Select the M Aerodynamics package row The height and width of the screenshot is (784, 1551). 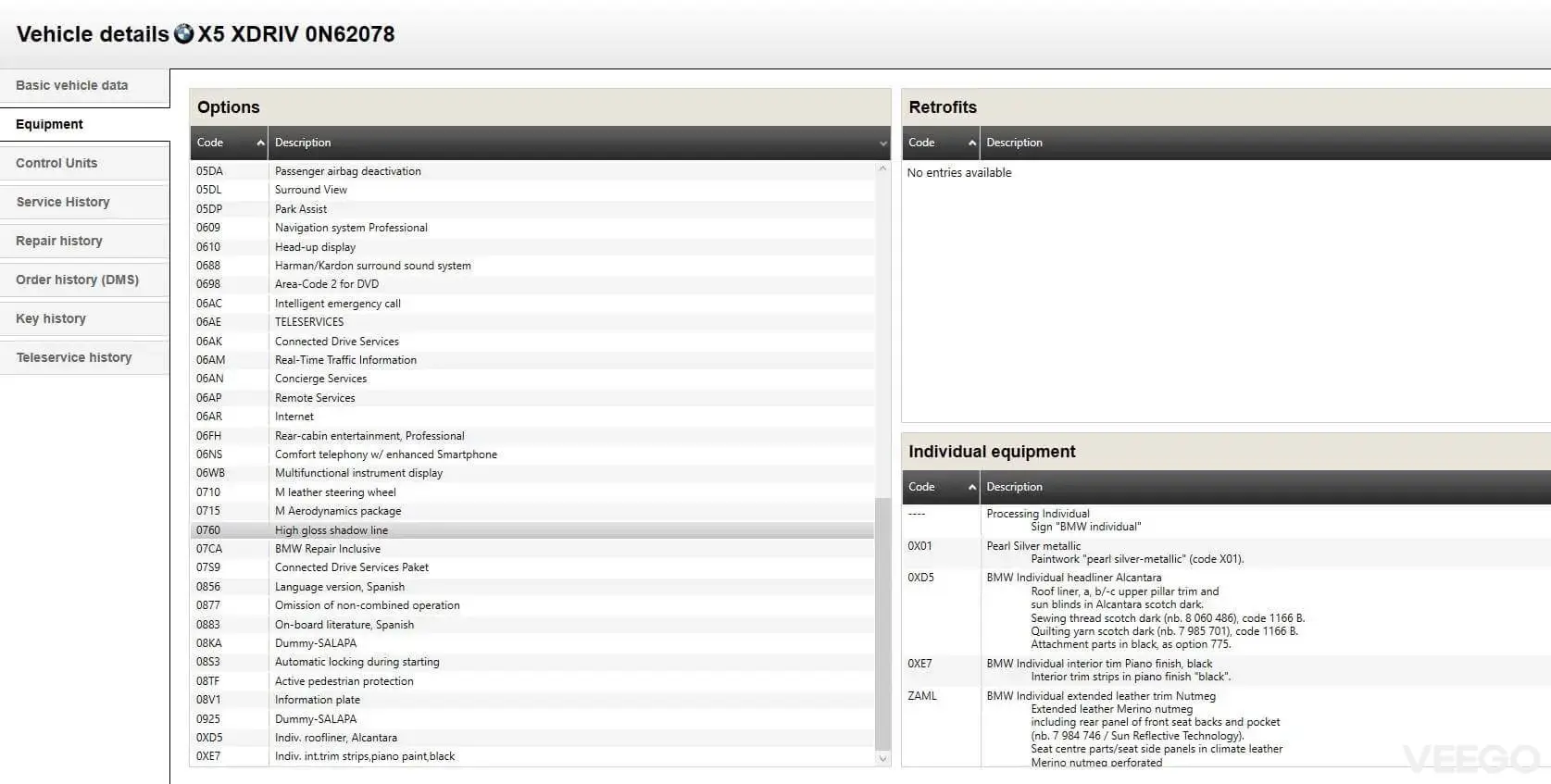point(532,511)
